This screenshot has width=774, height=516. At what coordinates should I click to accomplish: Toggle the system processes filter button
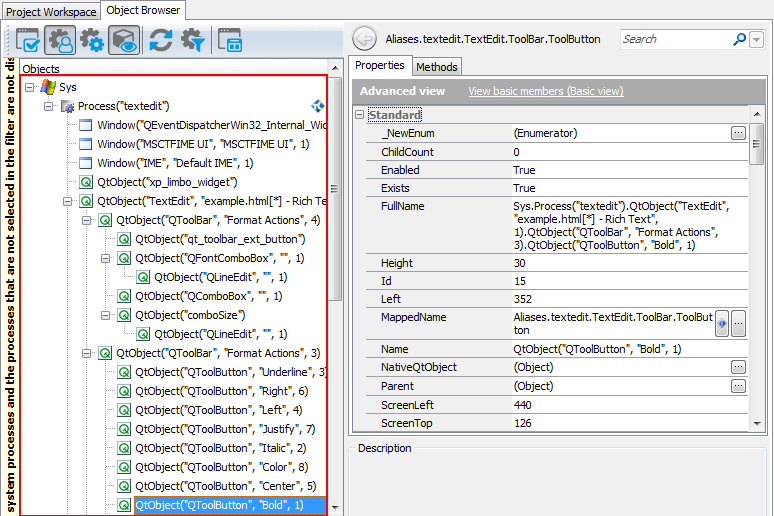tap(93, 40)
